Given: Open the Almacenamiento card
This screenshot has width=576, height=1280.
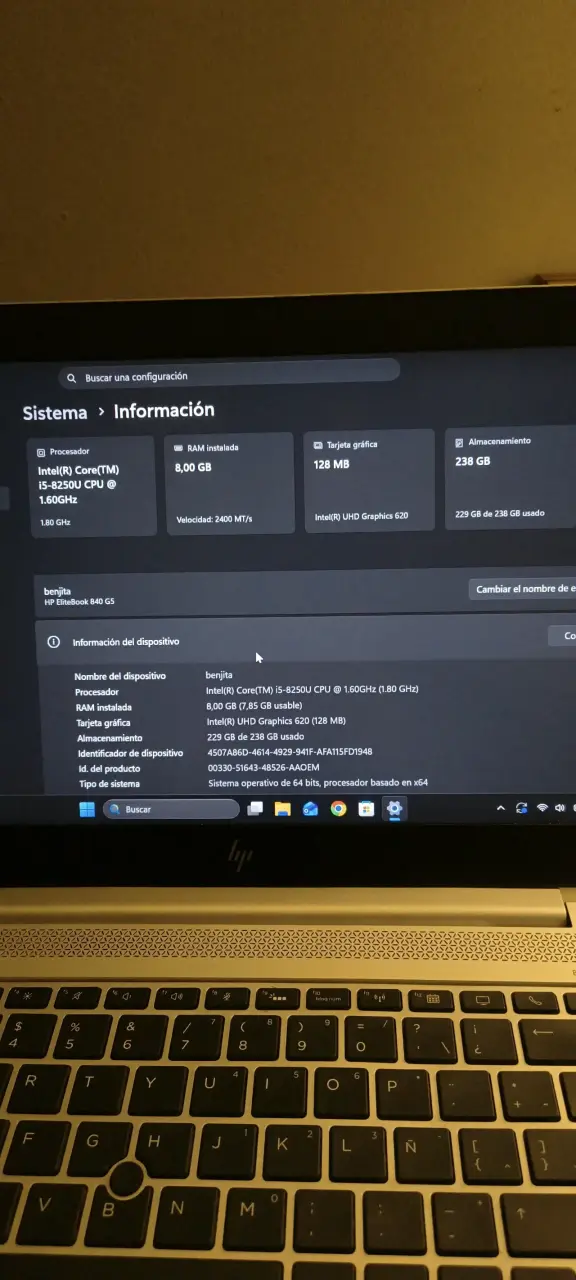Looking at the screenshot, I should [x=510, y=478].
